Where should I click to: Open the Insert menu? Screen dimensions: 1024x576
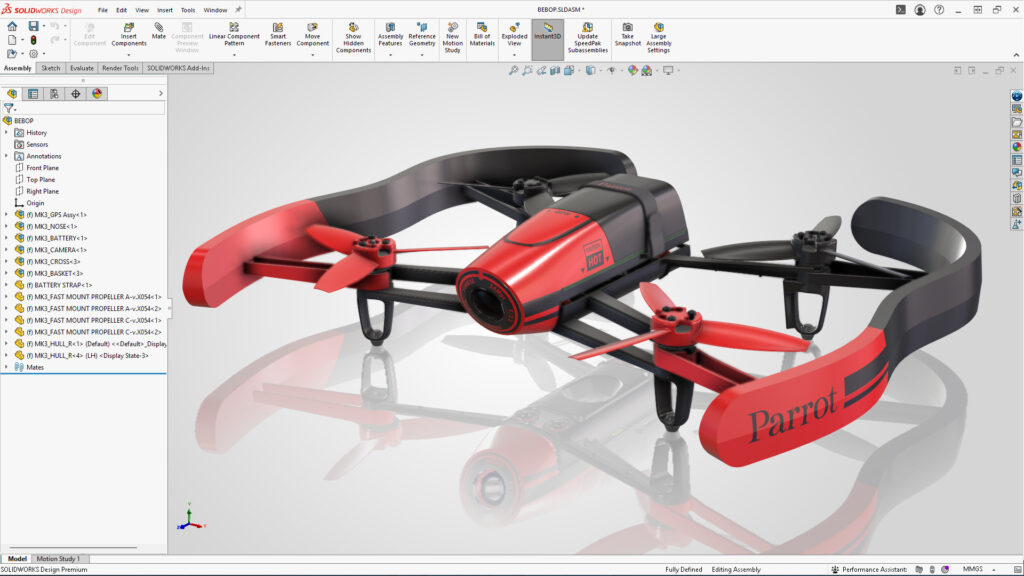165,10
